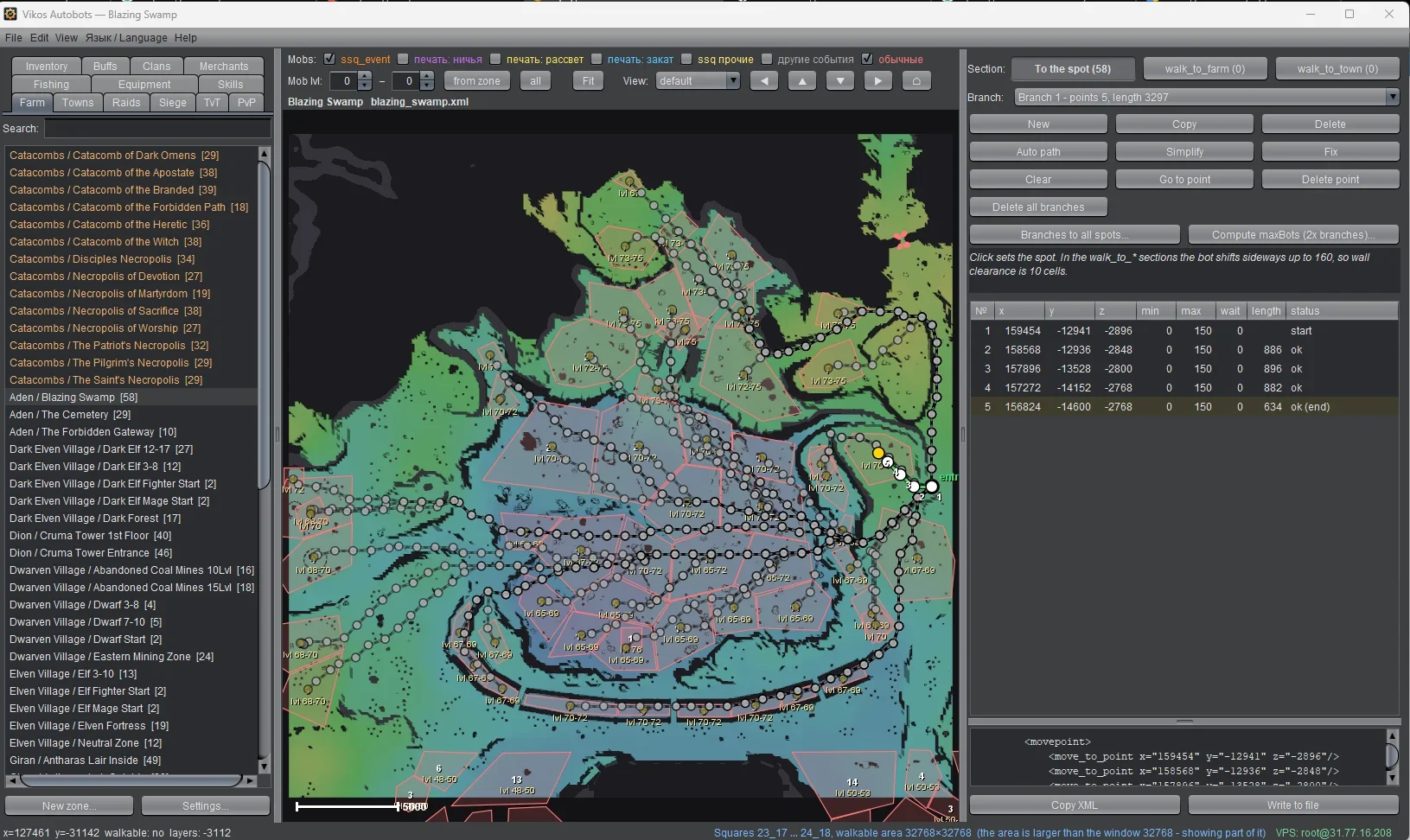Open the View menu
The image size is (1410, 840).
pos(67,38)
